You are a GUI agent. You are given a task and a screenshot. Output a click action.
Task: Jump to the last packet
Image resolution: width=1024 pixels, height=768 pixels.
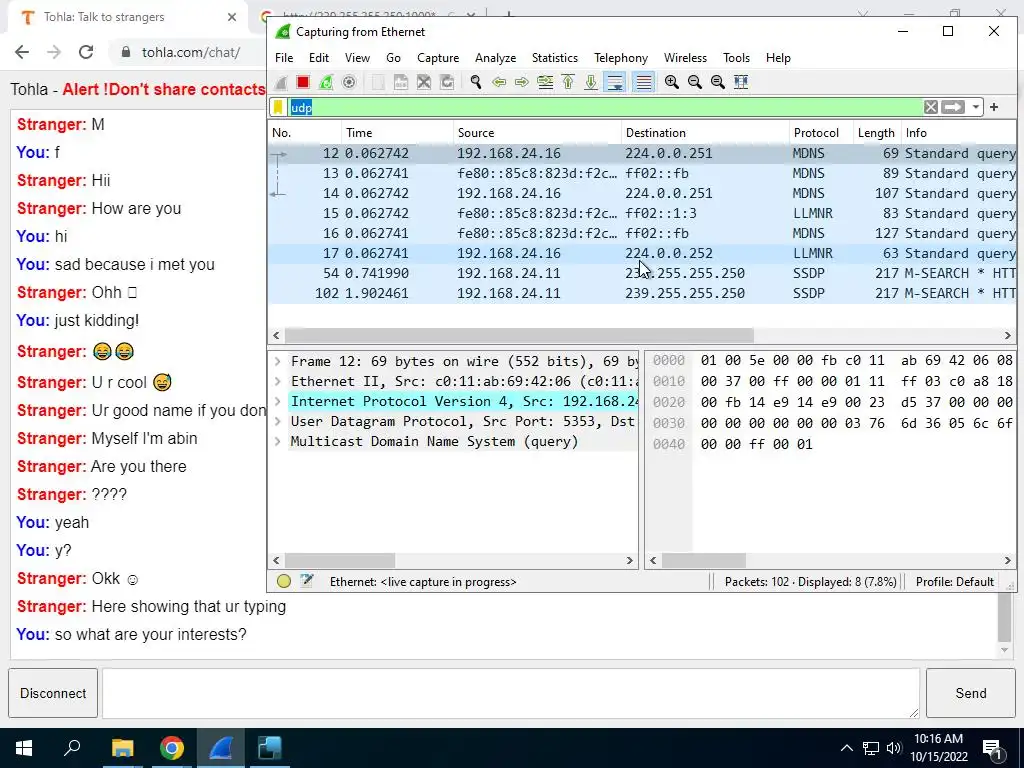591,82
